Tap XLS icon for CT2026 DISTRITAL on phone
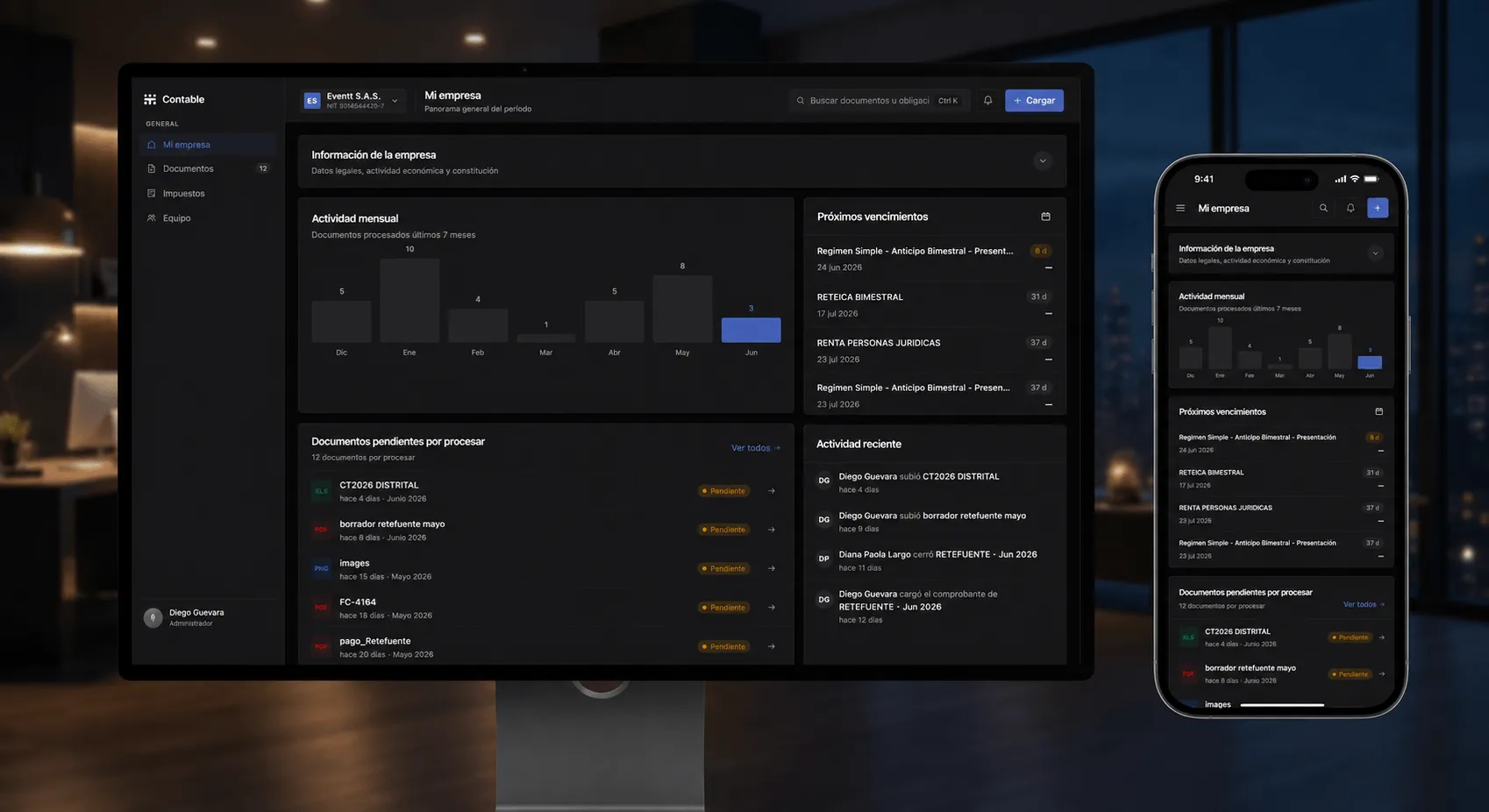Viewport: 1489px width, 812px height. pos(1188,637)
